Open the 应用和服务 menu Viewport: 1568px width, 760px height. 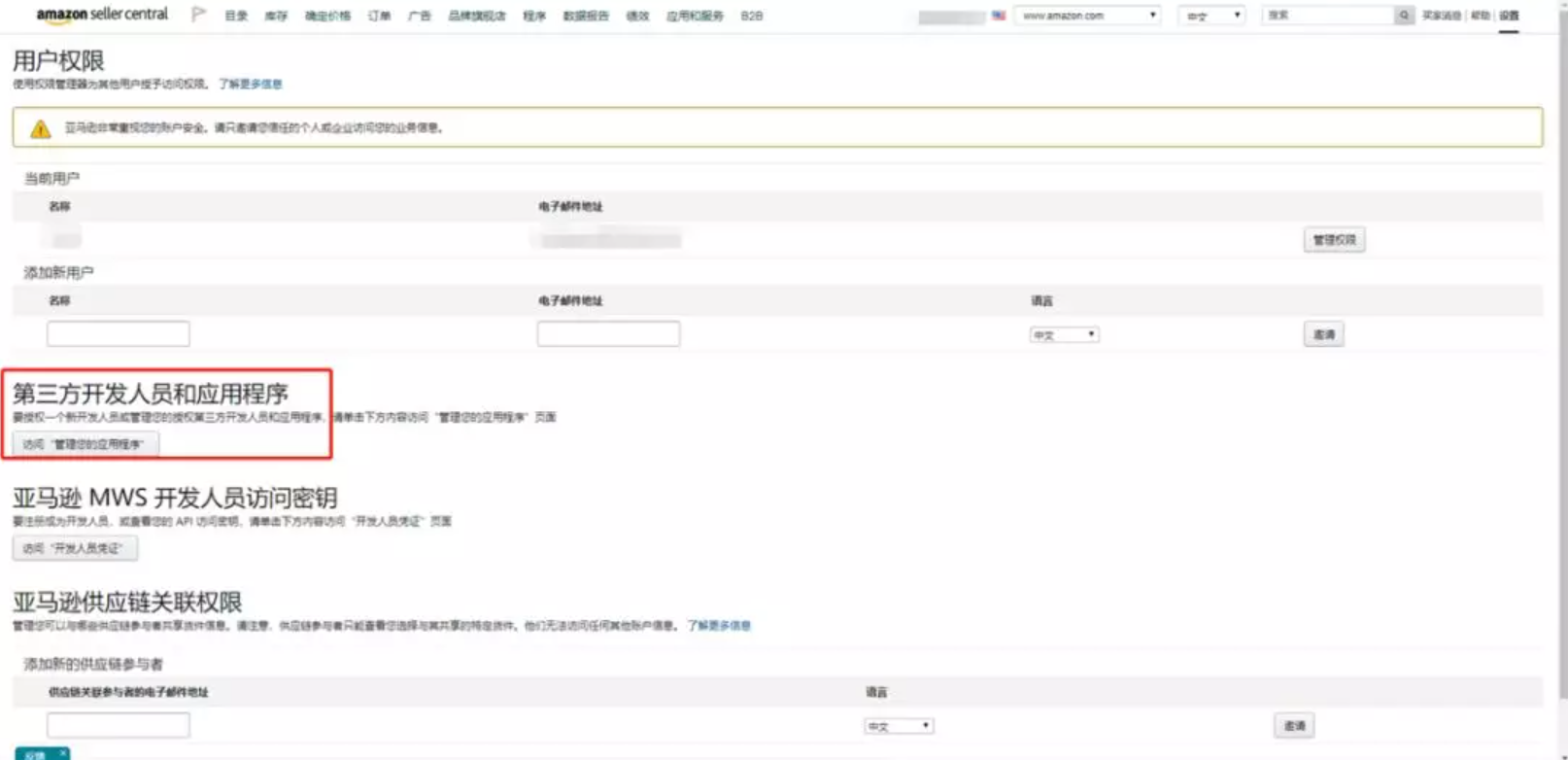(695, 17)
